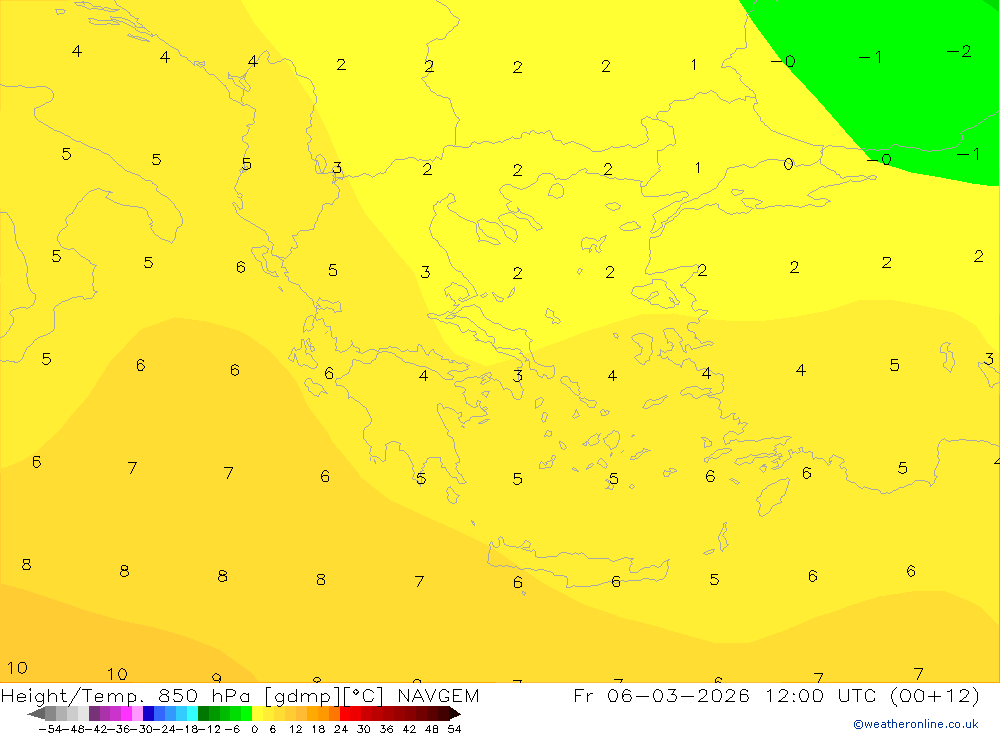Click the '−2' temperature value on the map

coord(959,51)
